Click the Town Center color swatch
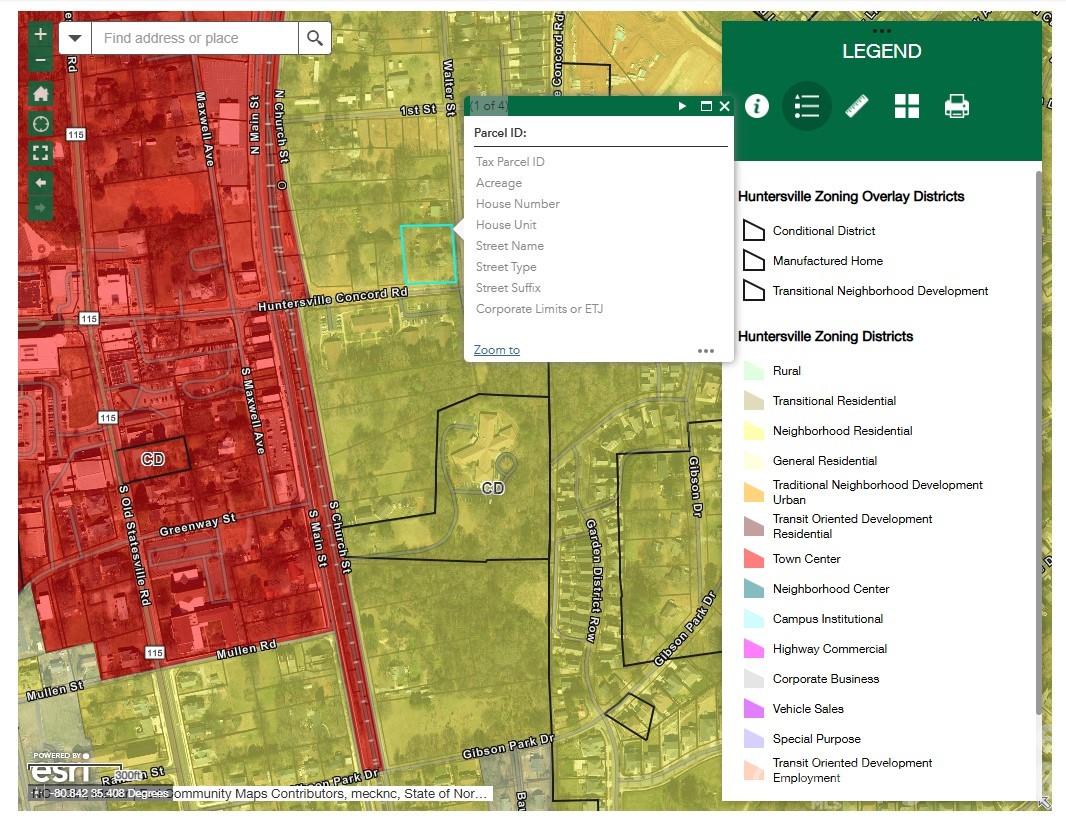The width and height of the screenshot is (1066, 818). pyautogui.click(x=754, y=559)
